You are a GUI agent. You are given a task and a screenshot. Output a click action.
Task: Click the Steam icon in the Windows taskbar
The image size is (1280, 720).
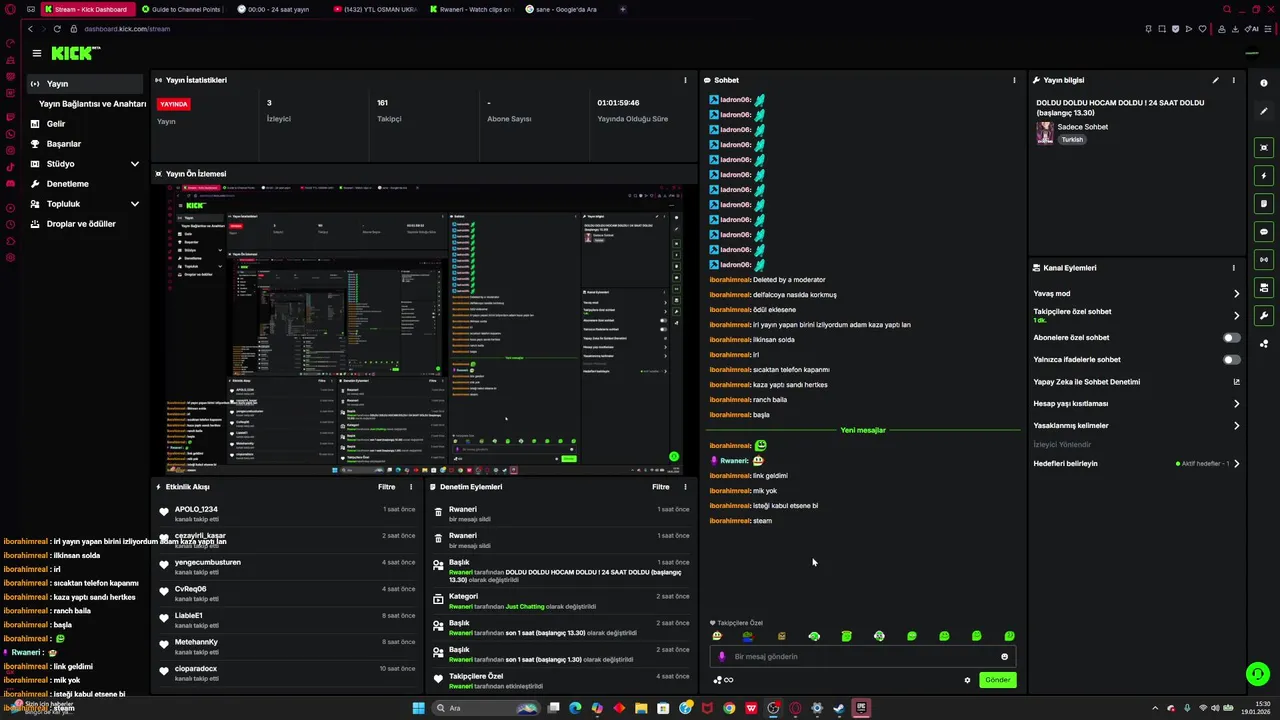(x=838, y=708)
